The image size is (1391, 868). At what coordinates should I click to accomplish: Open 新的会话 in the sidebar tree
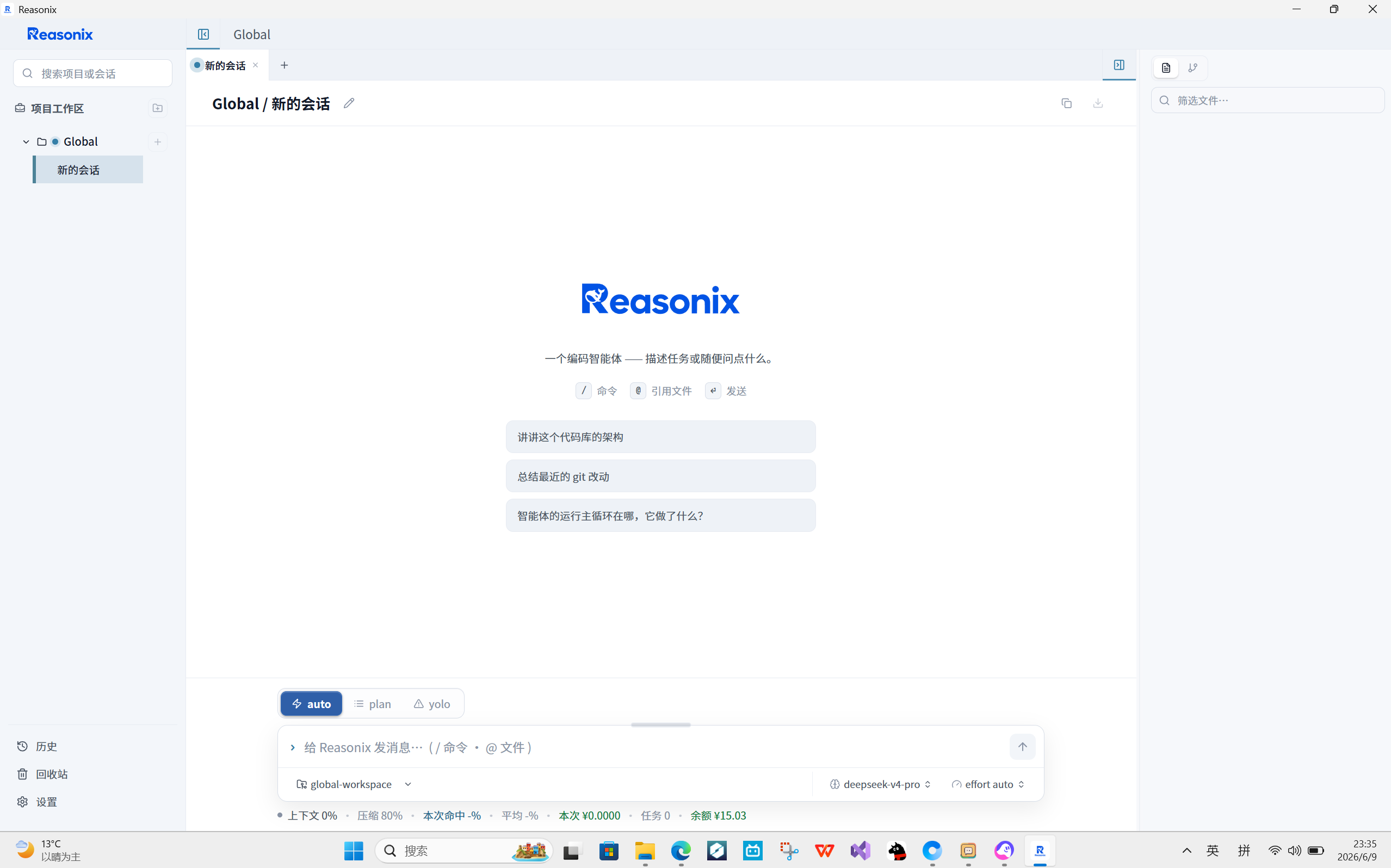[88, 170]
